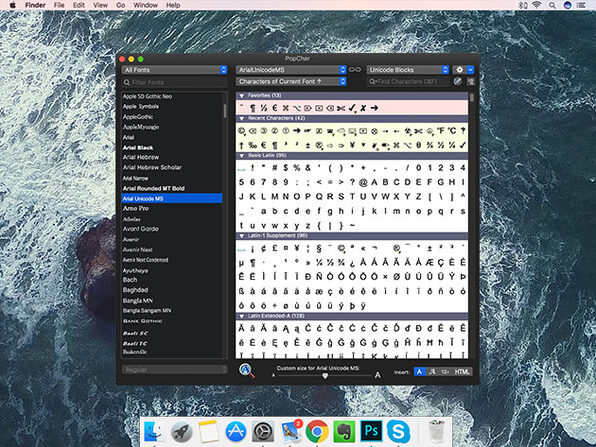Open the ArialUnicodeMS font dropdown
596x447 pixels.
point(291,70)
